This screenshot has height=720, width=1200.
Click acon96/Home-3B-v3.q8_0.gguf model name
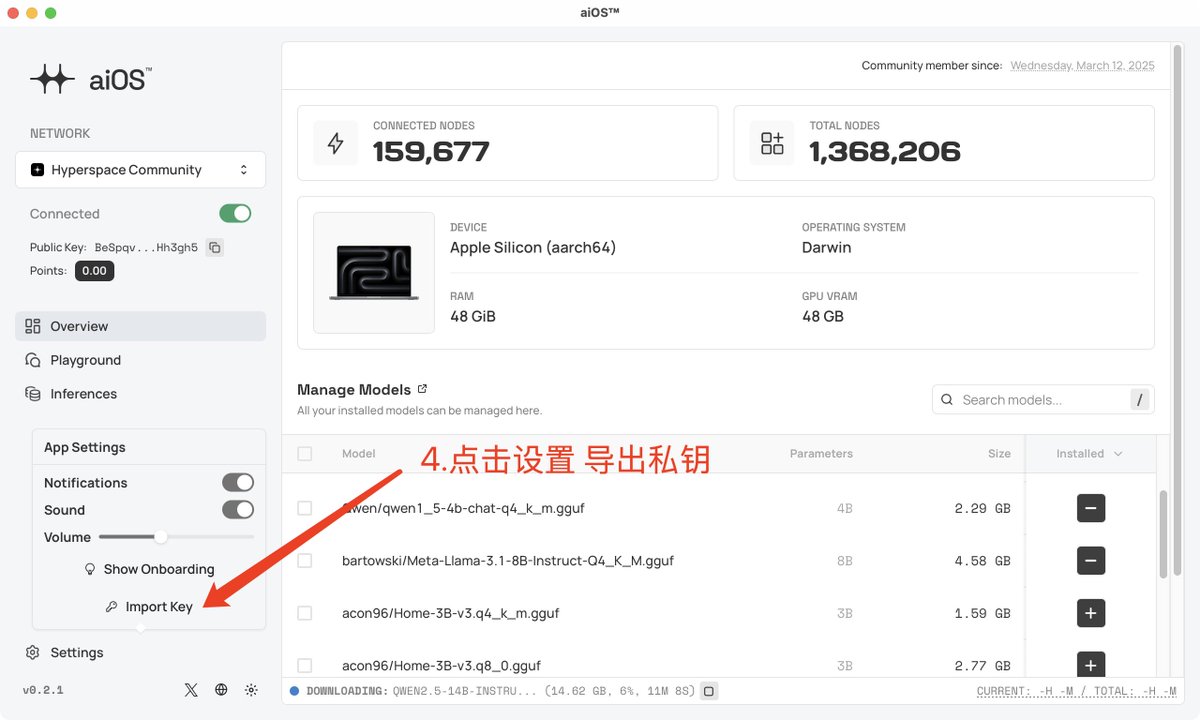click(441, 665)
